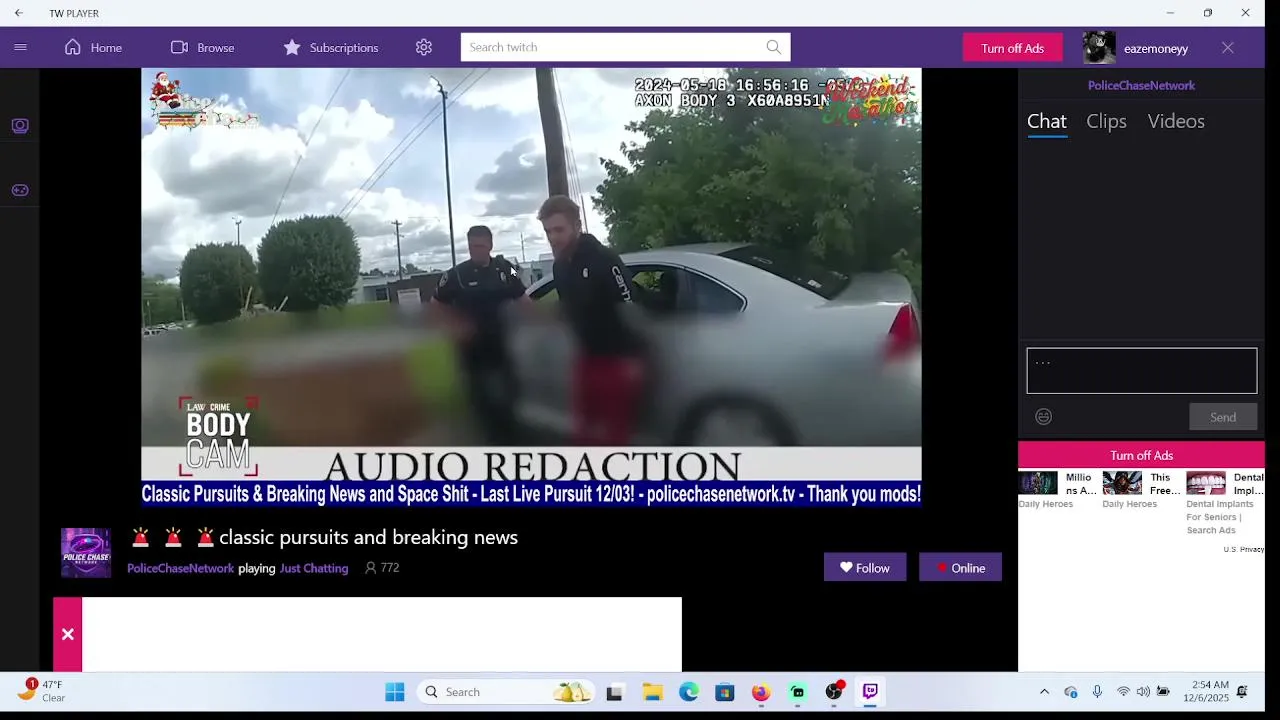1280x720 pixels.
Task: Open the Dental Implants ad thumbnail
Action: (x=1206, y=483)
